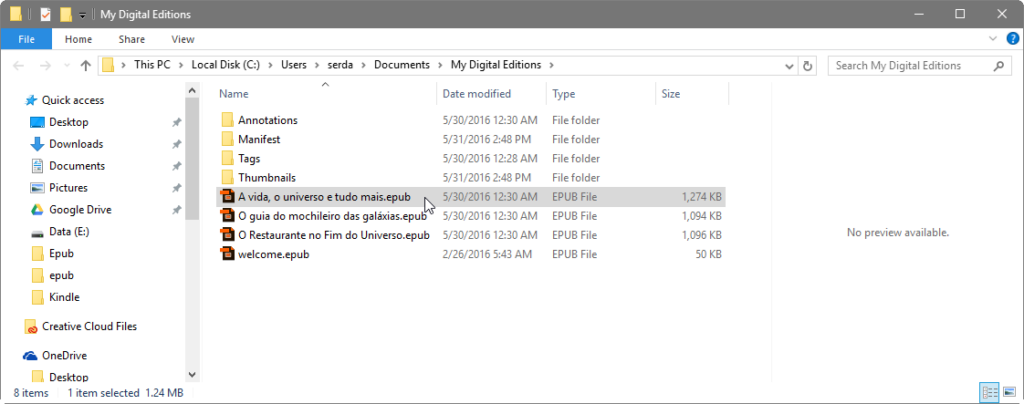Open the Customize Quick Access Toolbar dropdown

82,15
